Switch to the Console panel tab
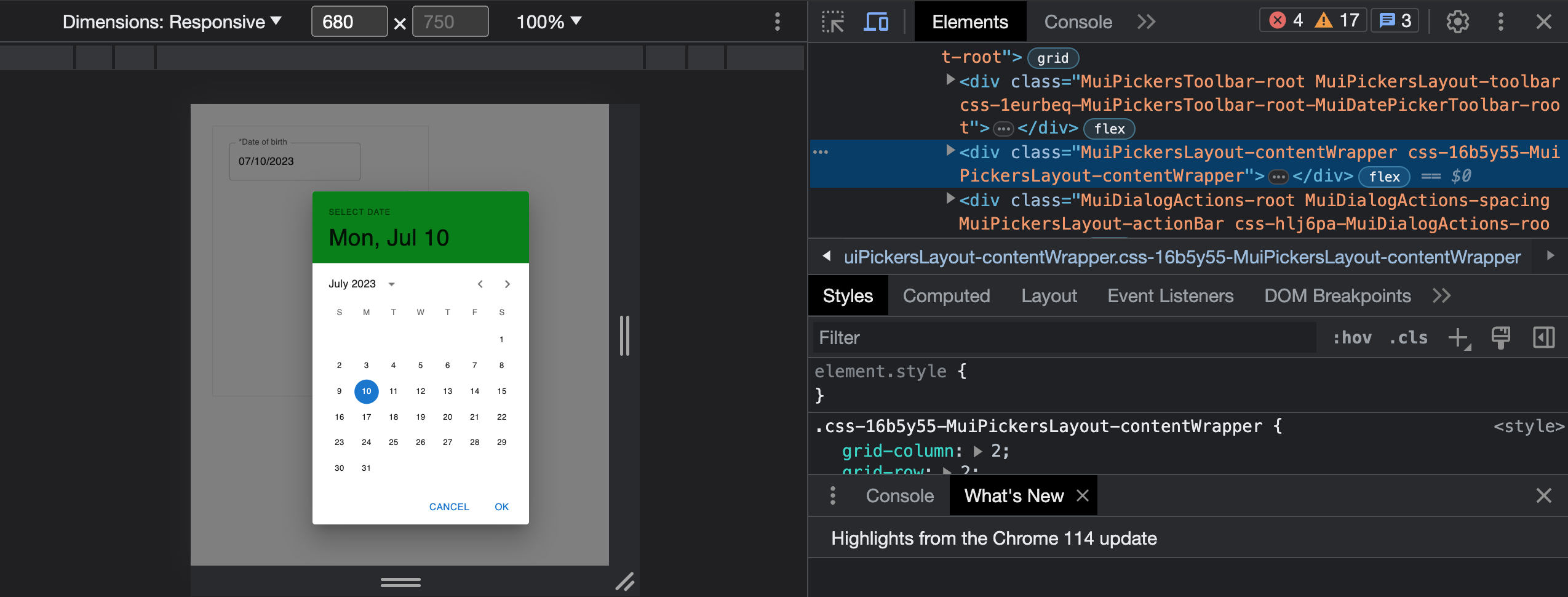 (1078, 22)
